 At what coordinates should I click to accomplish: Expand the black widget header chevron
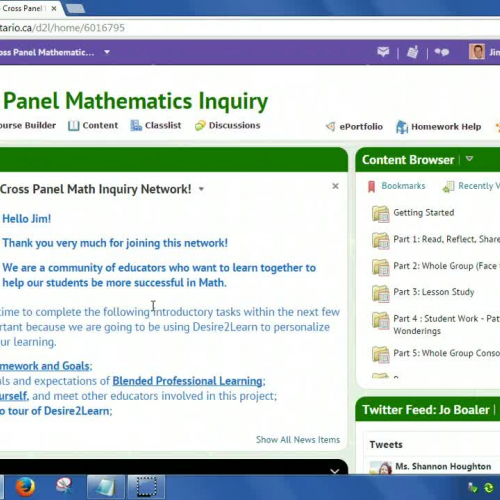[335, 471]
